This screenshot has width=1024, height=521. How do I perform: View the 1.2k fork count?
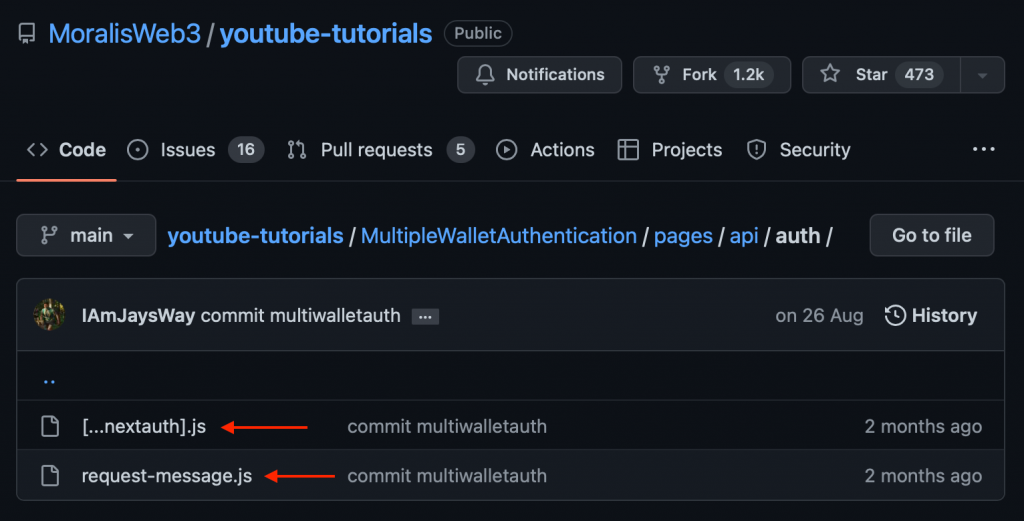coord(748,74)
